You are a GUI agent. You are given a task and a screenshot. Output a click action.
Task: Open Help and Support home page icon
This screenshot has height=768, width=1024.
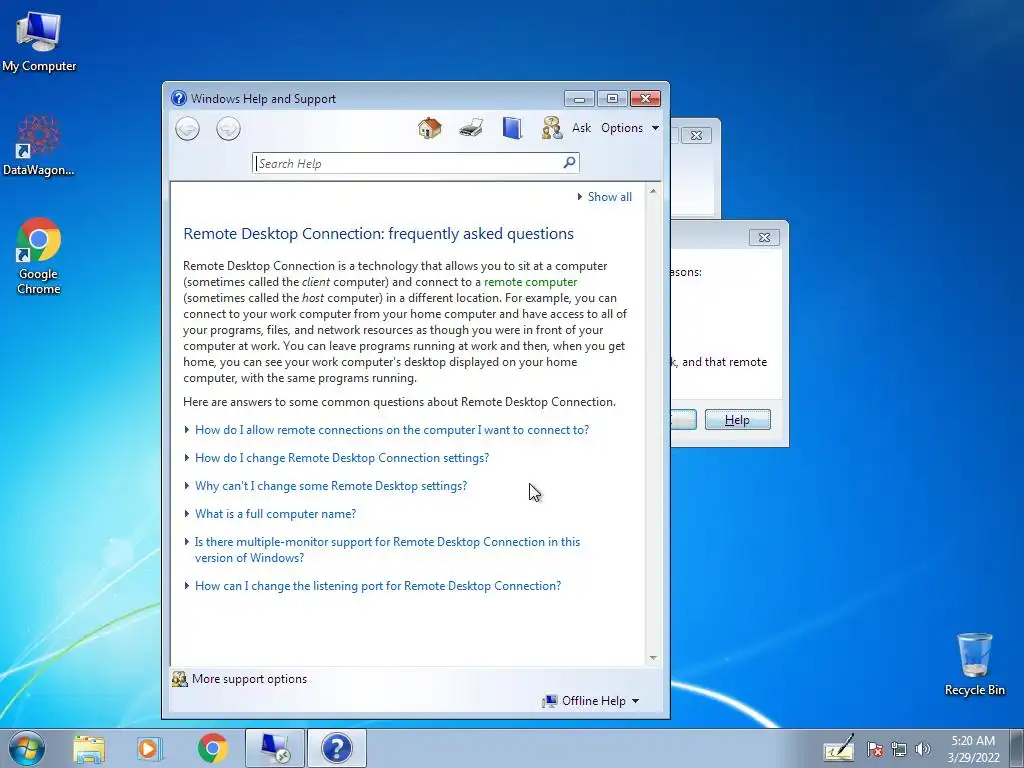tap(430, 128)
